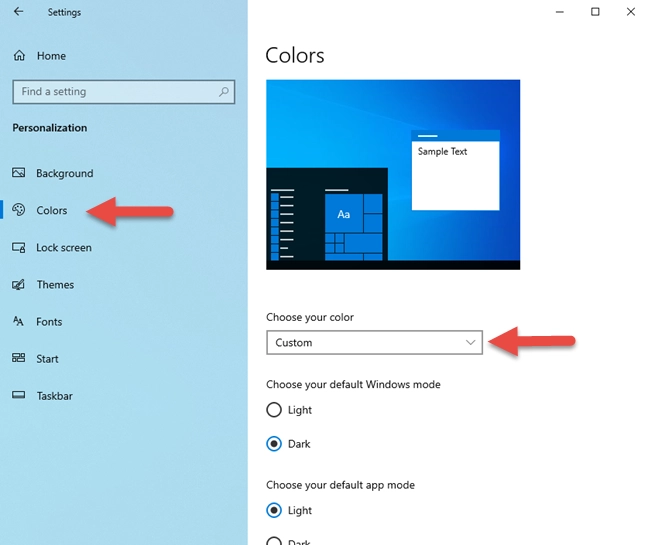Go back using the back arrow
Screen dimensions: 648x545
(x=18, y=12)
